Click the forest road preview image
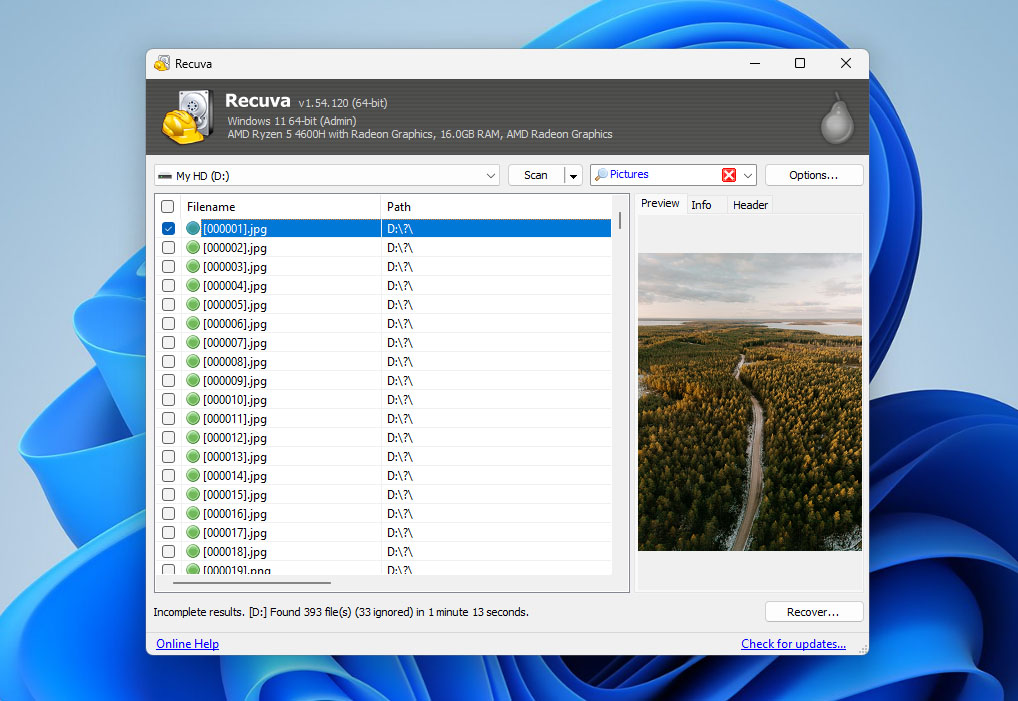The width and height of the screenshot is (1018, 701). tap(749, 401)
